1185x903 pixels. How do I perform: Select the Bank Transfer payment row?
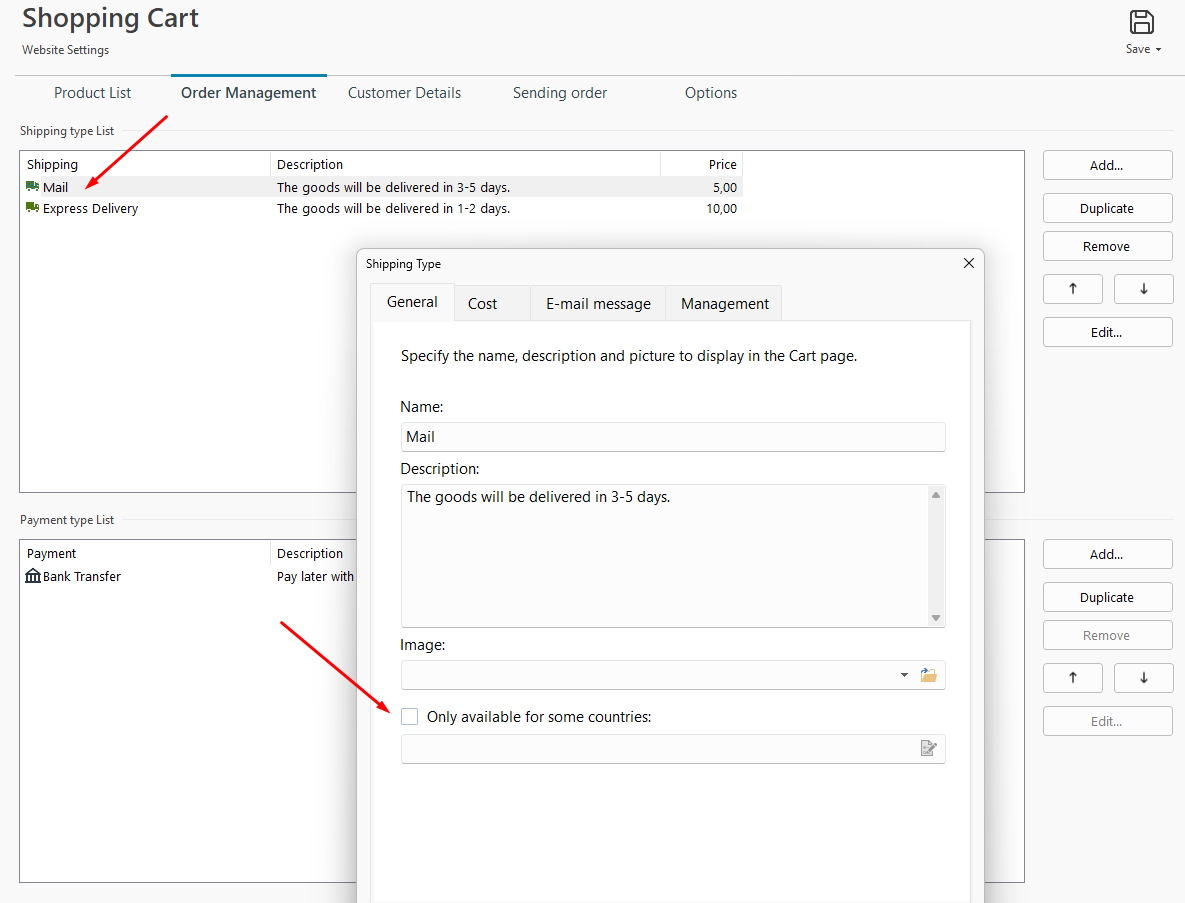point(189,576)
